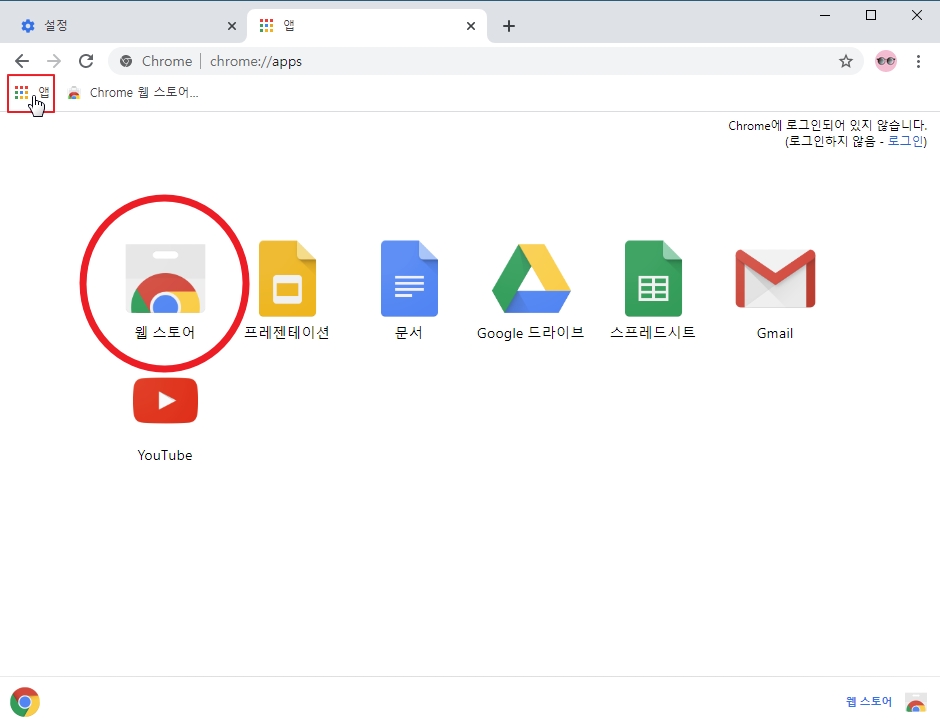Click the Chrome logo at bottom left

[25, 702]
